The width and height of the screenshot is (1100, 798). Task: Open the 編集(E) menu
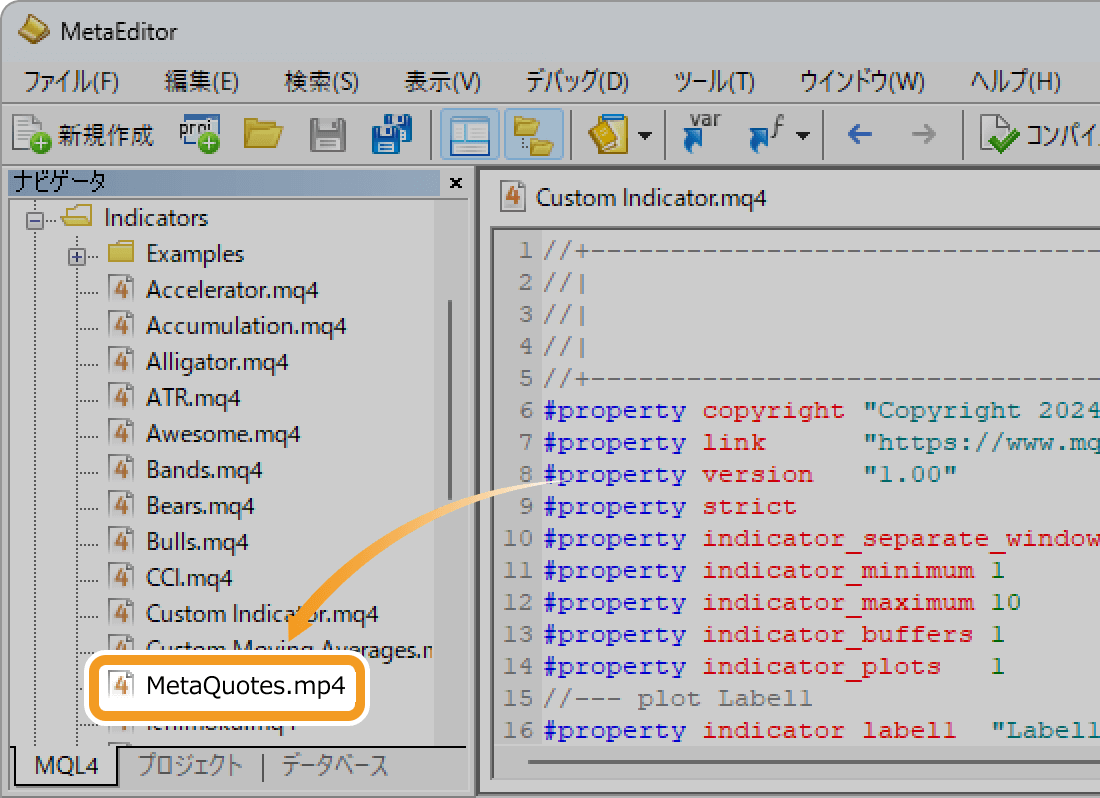(x=201, y=81)
